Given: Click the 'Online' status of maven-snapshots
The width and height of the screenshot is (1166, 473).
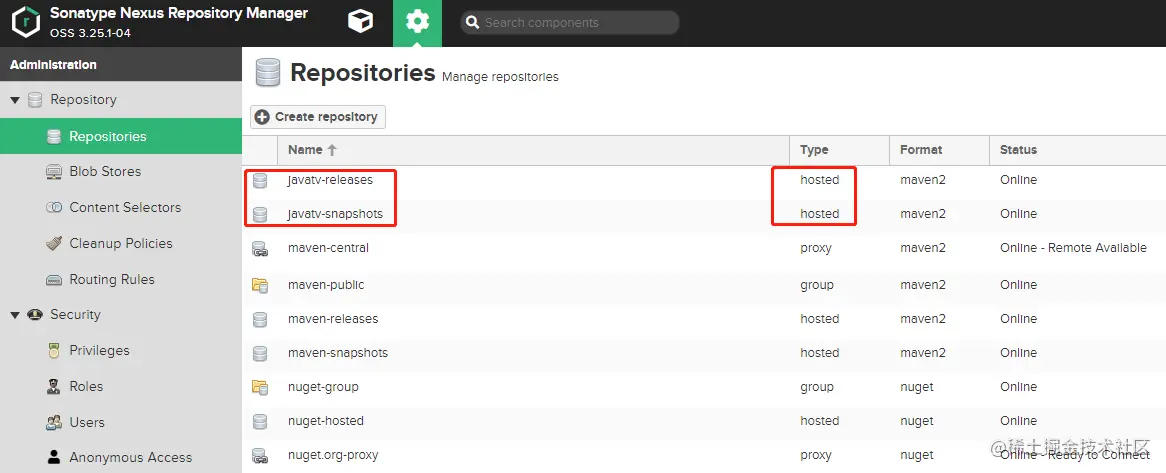Looking at the screenshot, I should coord(1018,353).
